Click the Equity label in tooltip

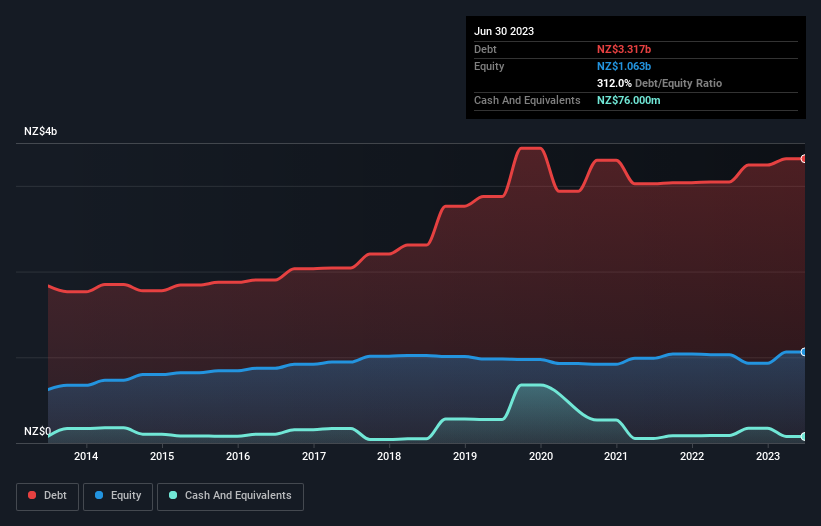(489, 66)
